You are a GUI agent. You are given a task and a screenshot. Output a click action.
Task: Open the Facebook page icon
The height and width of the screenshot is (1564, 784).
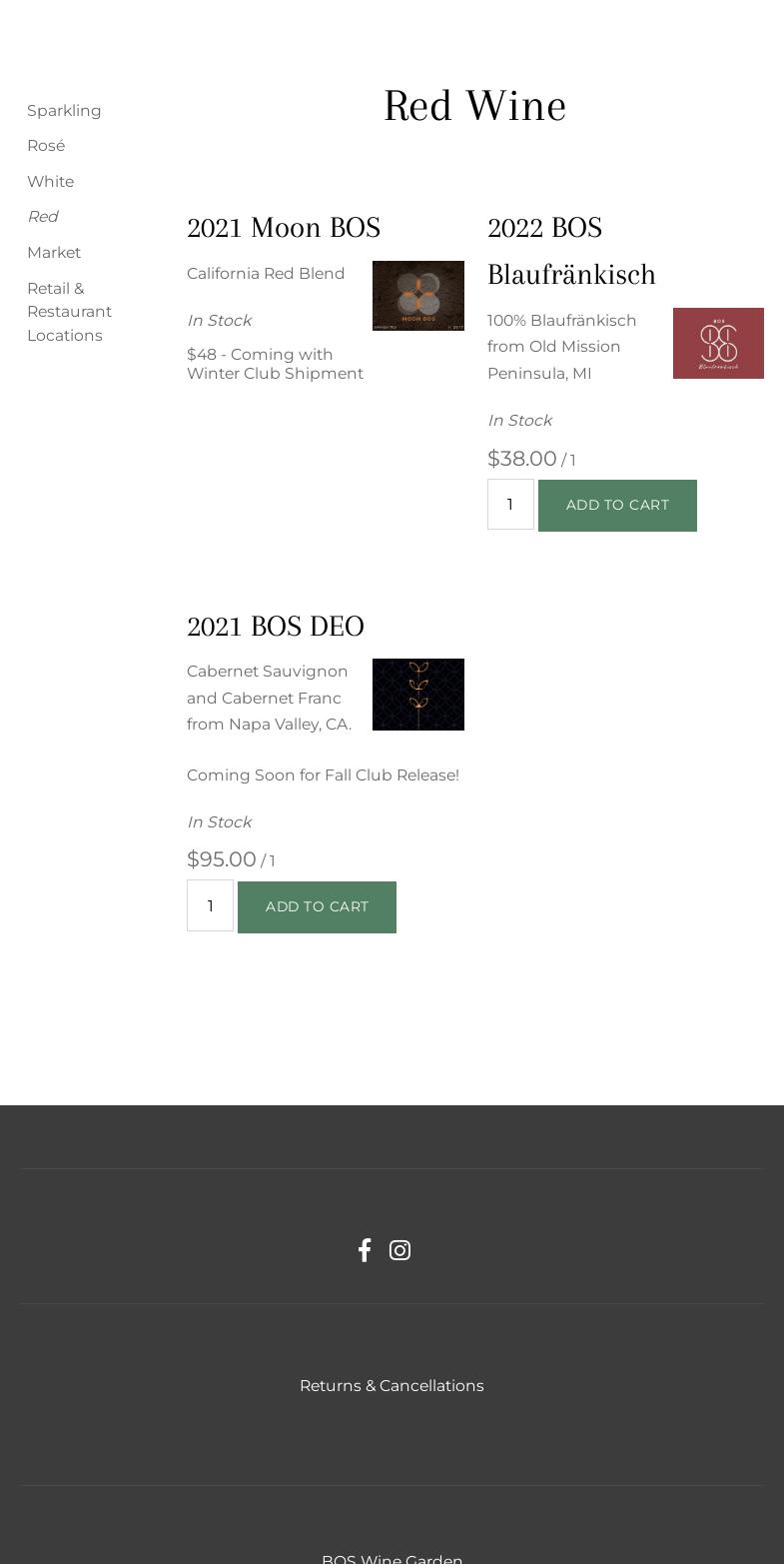(365, 1250)
